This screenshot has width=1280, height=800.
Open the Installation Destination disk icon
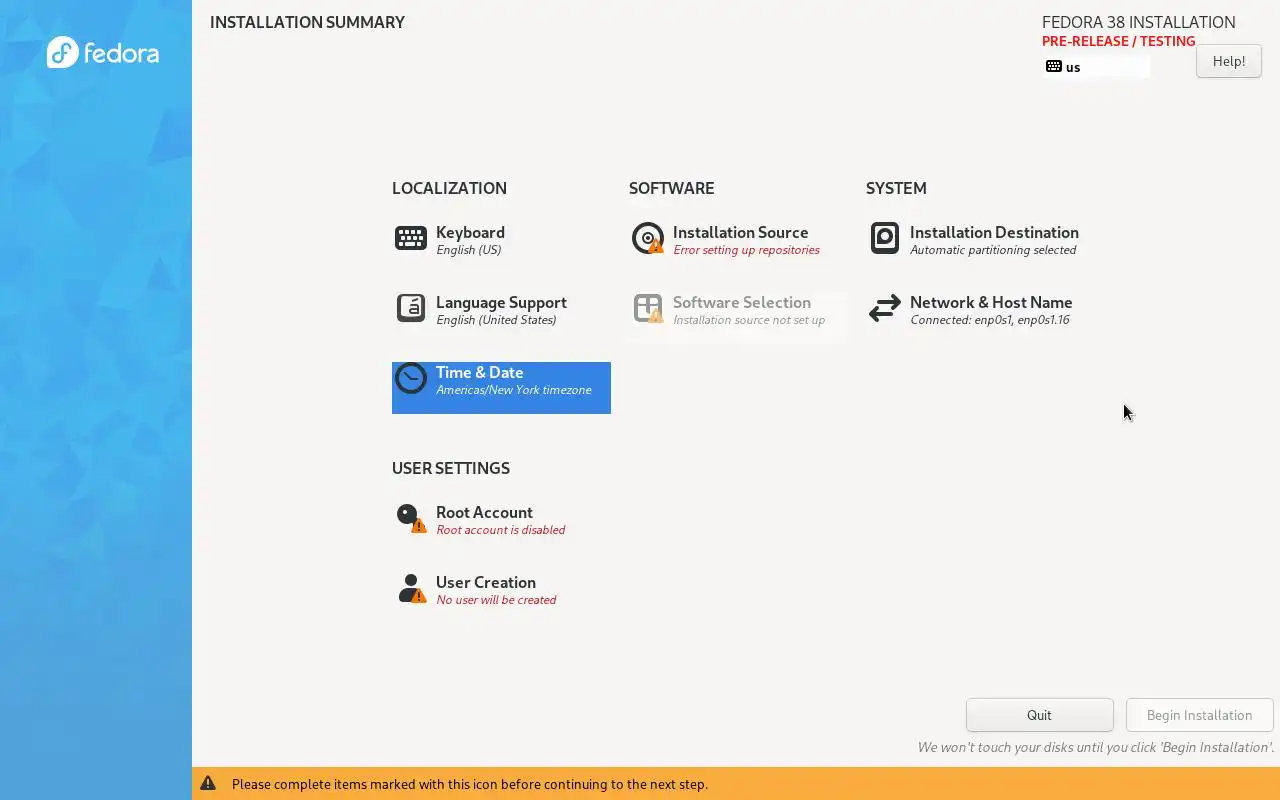coord(885,238)
